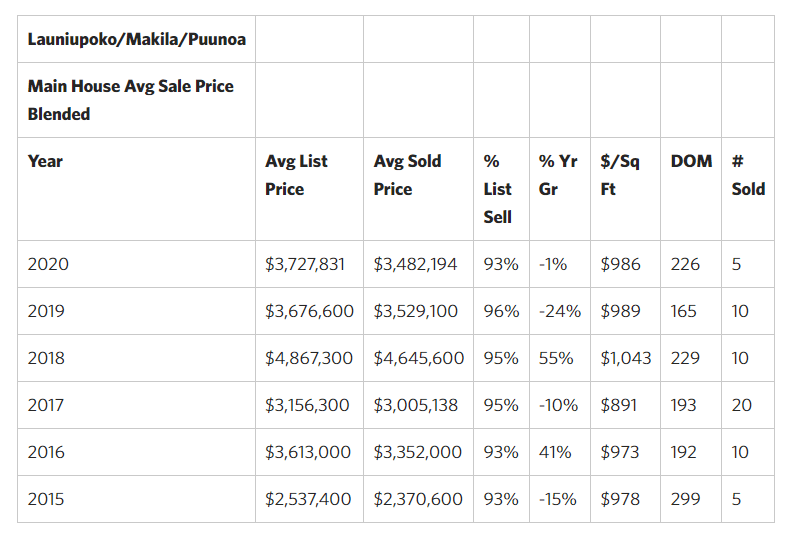Click the $4,867,300 list price cell

point(308,358)
